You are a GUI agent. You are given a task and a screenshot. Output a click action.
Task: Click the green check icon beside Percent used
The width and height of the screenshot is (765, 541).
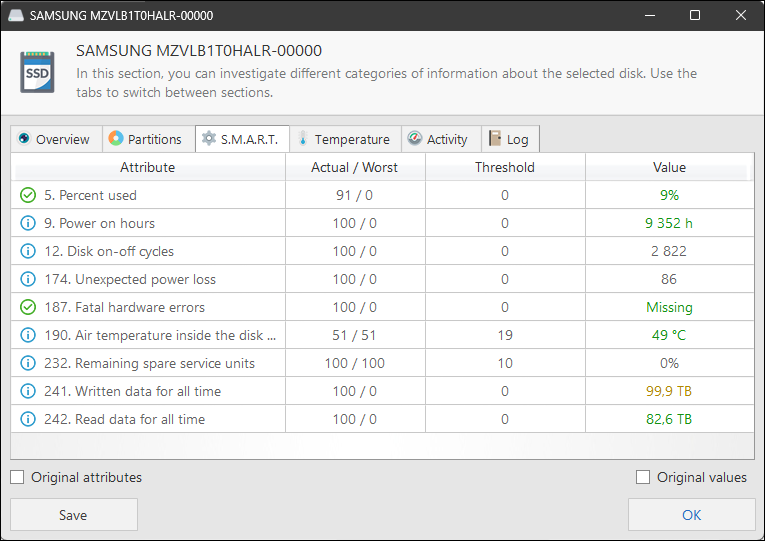pos(28,195)
